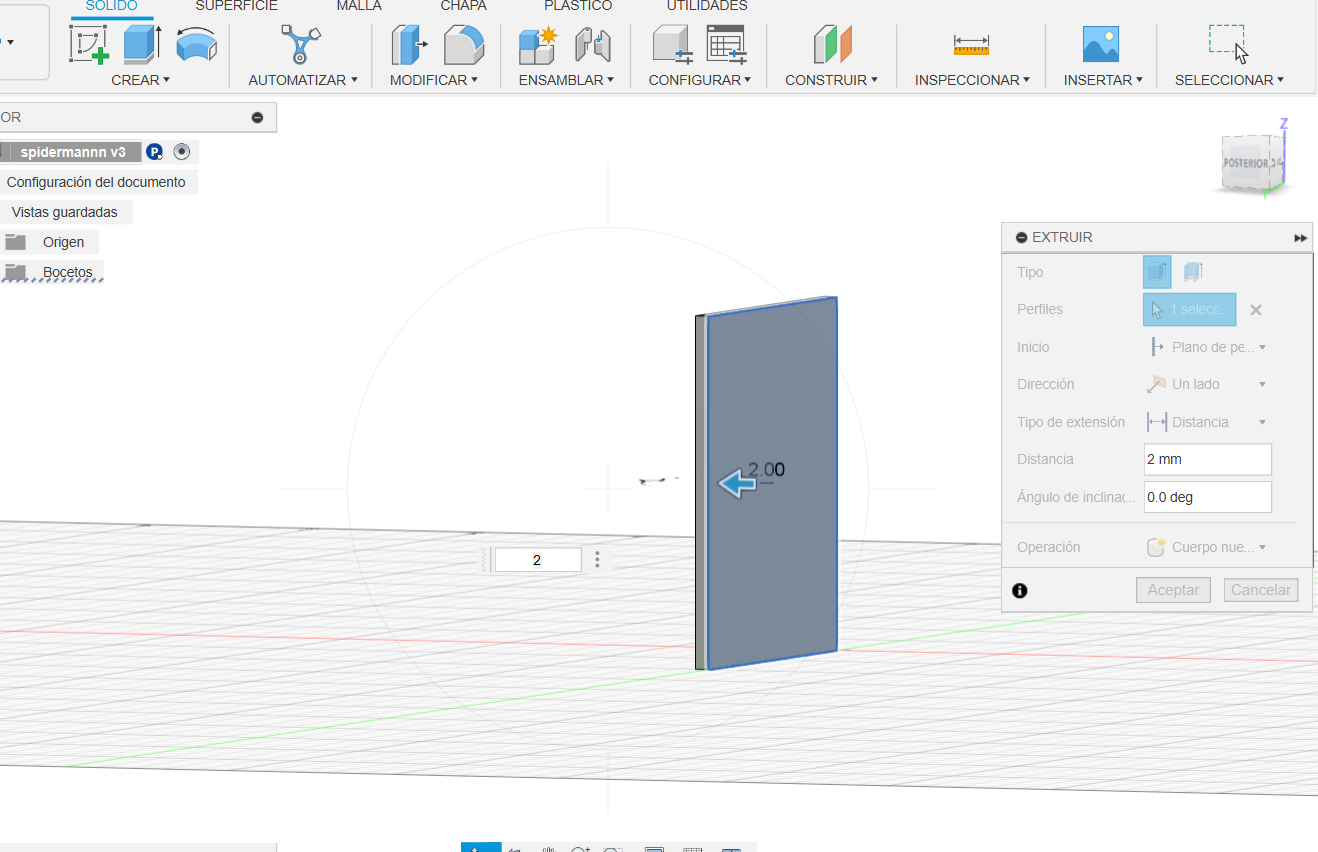This screenshot has height=852, width=1318.
Task: Select the Revolve tool icon
Action: coord(196,45)
